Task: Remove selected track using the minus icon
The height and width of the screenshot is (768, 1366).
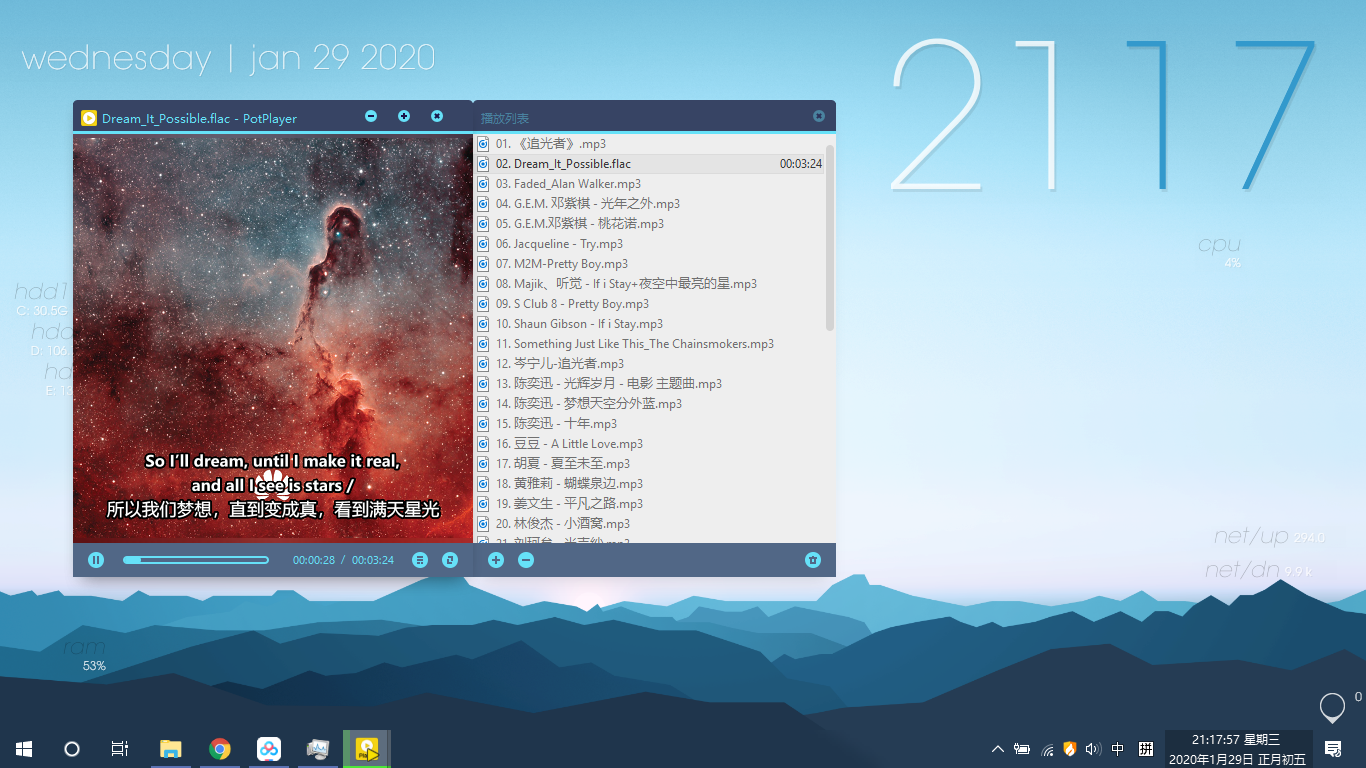Action: pyautogui.click(x=525, y=560)
